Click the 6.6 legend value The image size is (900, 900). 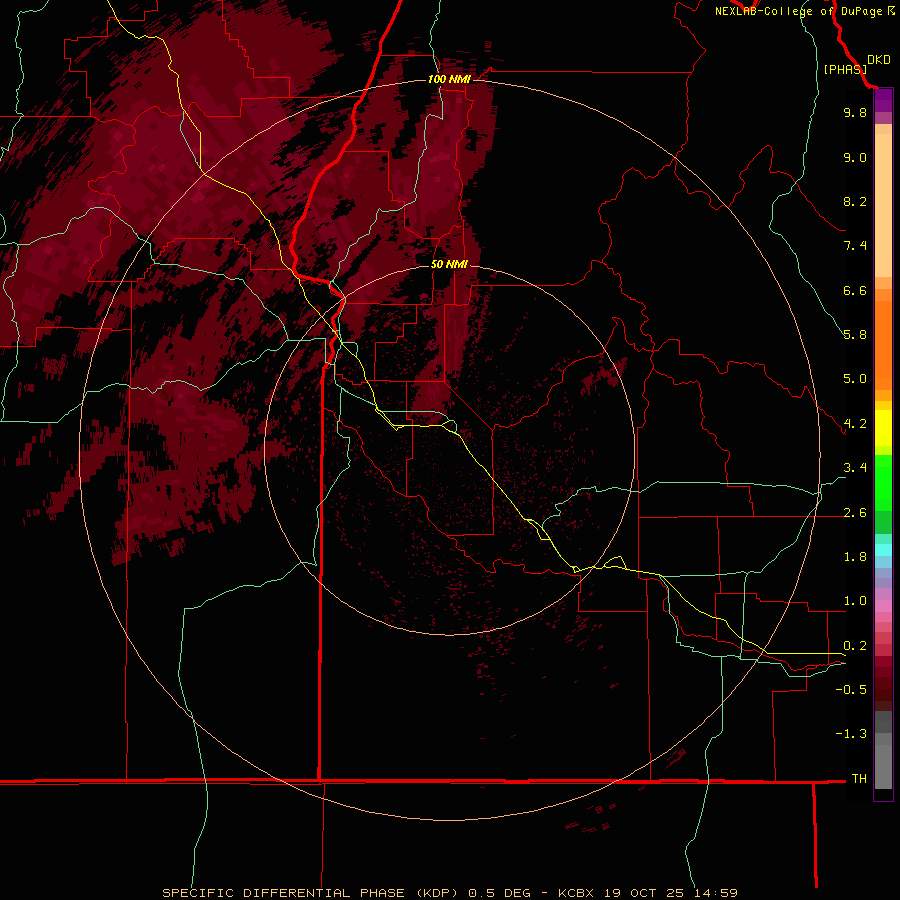click(x=855, y=290)
